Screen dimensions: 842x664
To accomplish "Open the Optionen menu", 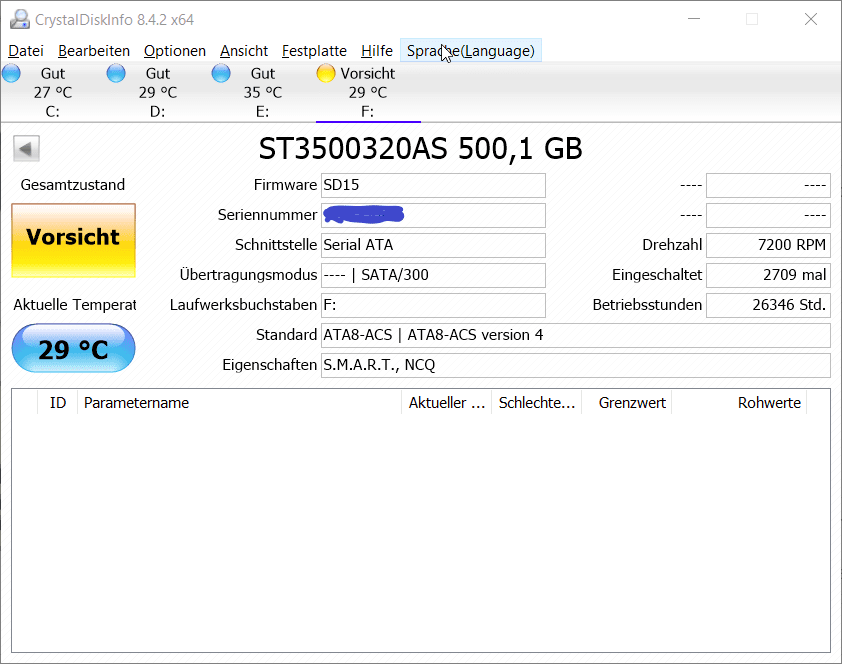I will [x=175, y=51].
